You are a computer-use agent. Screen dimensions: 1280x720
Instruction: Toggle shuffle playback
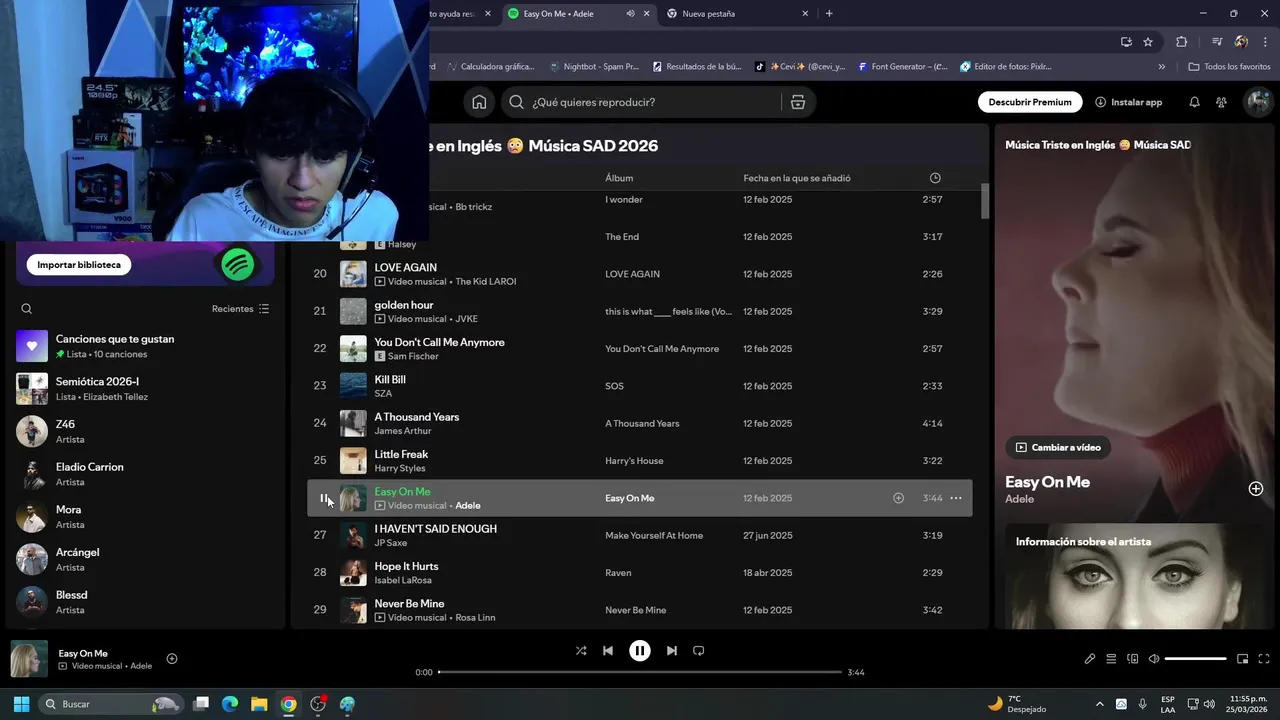click(x=581, y=651)
